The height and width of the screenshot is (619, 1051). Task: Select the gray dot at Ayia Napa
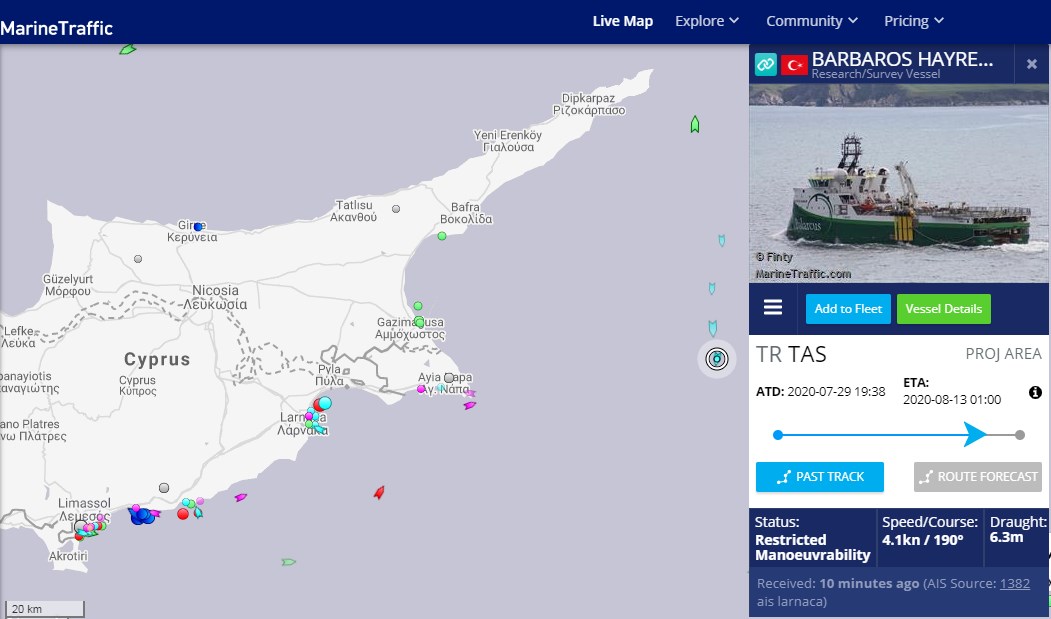(449, 378)
